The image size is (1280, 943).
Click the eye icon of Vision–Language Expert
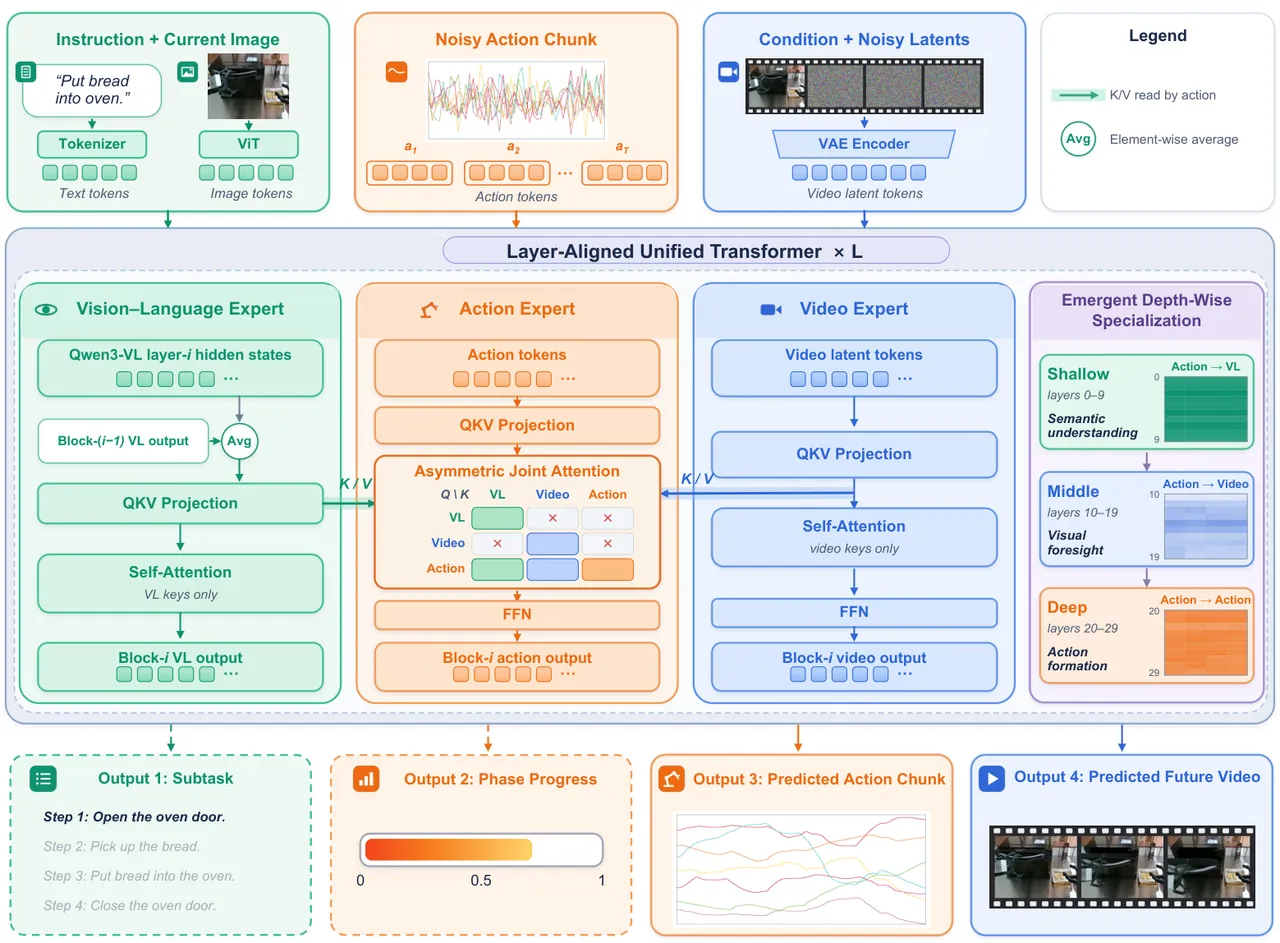(x=45, y=310)
